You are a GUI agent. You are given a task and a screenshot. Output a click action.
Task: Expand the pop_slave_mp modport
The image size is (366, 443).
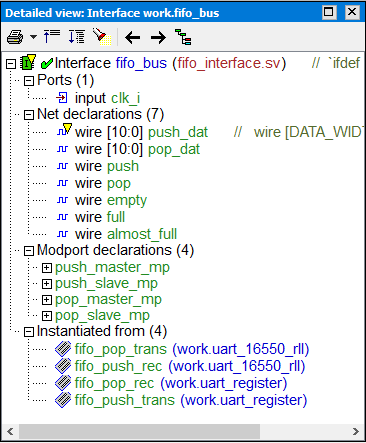click(47, 316)
